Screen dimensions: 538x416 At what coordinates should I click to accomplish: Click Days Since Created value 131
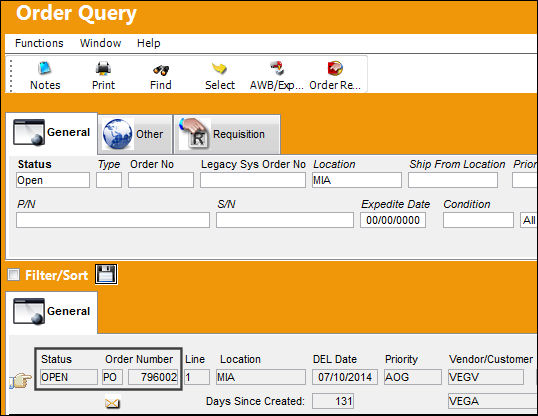[x=333, y=401]
